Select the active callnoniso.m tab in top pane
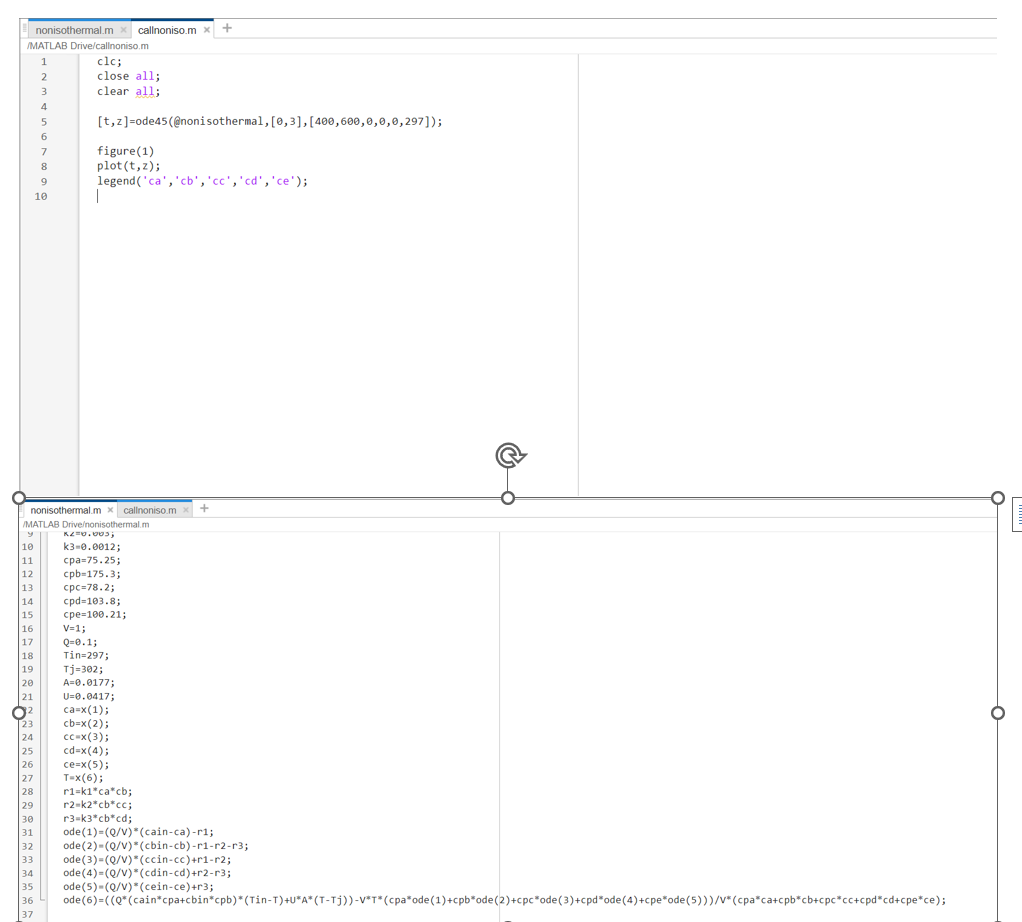This screenshot has height=922, width=1022. (168, 30)
